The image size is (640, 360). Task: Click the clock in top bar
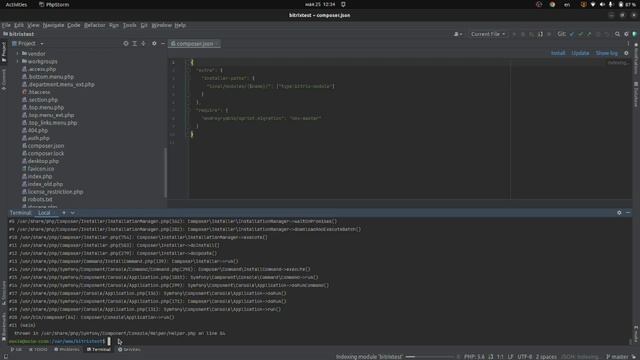(320, 4)
